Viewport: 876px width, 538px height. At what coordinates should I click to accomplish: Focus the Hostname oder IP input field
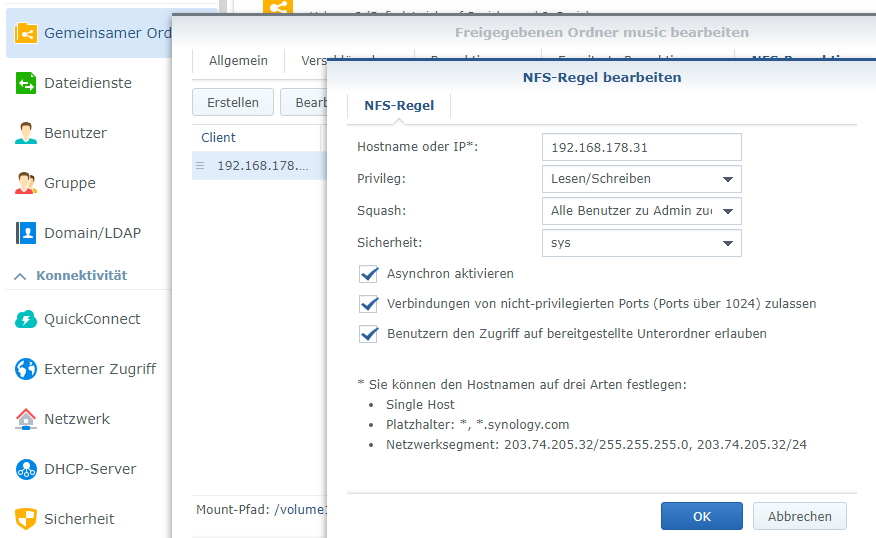pos(642,147)
